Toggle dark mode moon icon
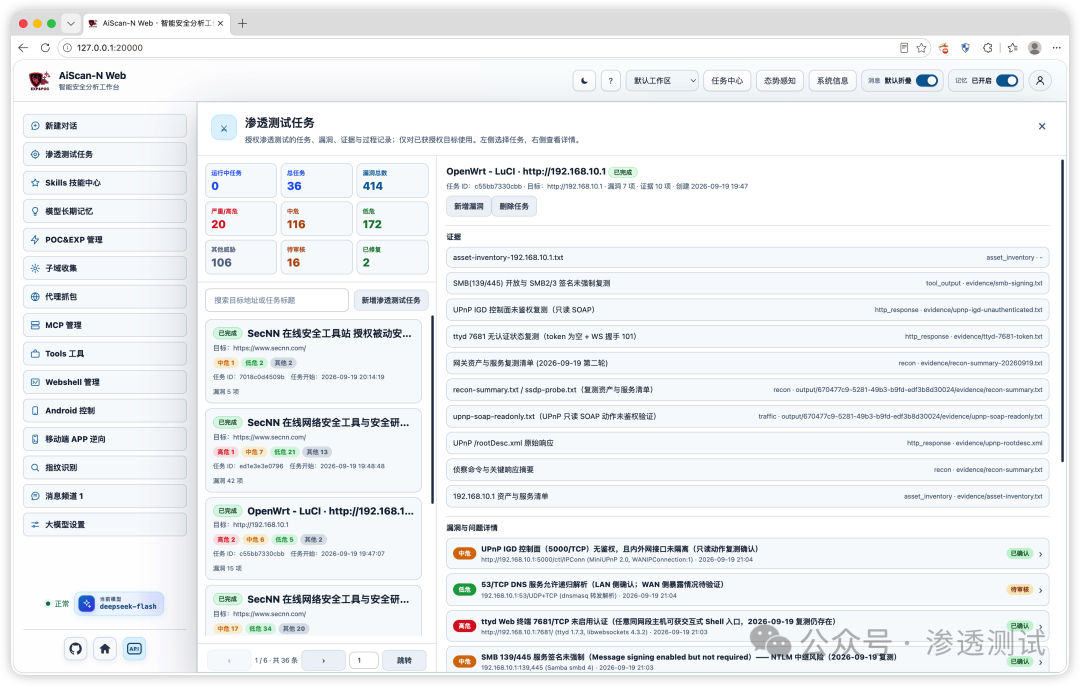1080x686 pixels. pos(584,81)
